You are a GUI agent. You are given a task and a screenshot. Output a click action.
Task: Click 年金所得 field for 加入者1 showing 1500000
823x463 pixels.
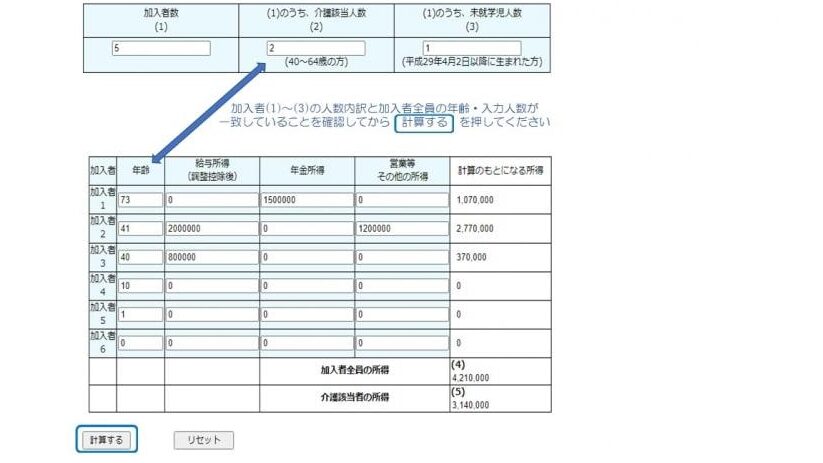coord(307,200)
